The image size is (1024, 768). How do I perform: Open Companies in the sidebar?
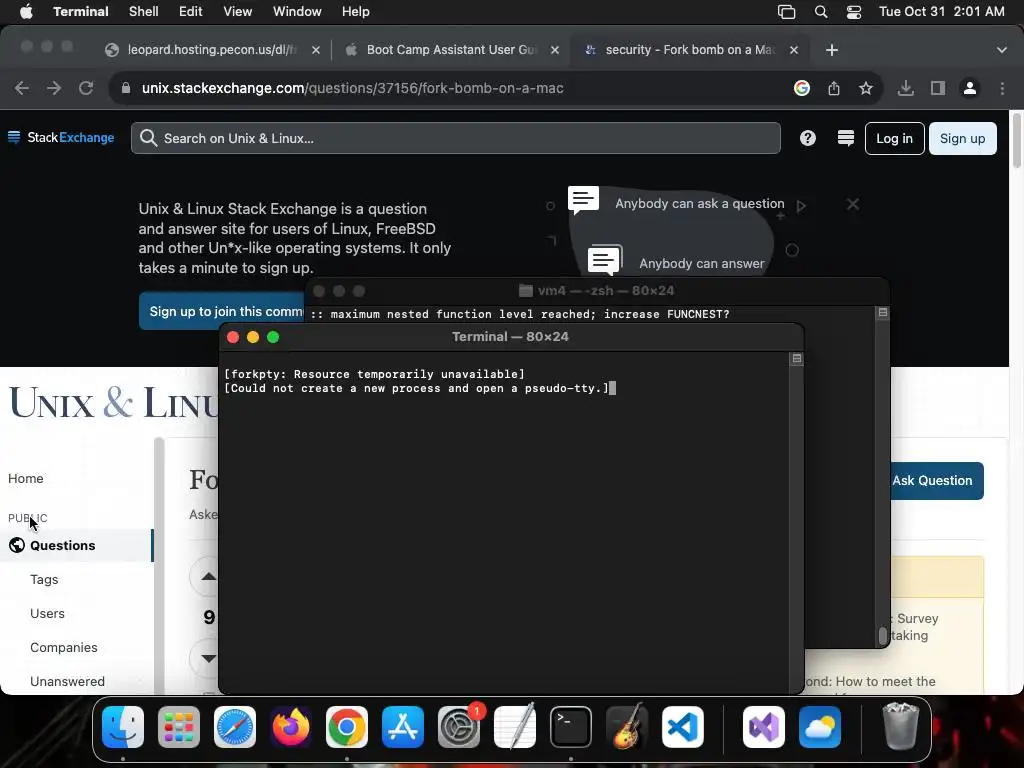click(x=63, y=647)
